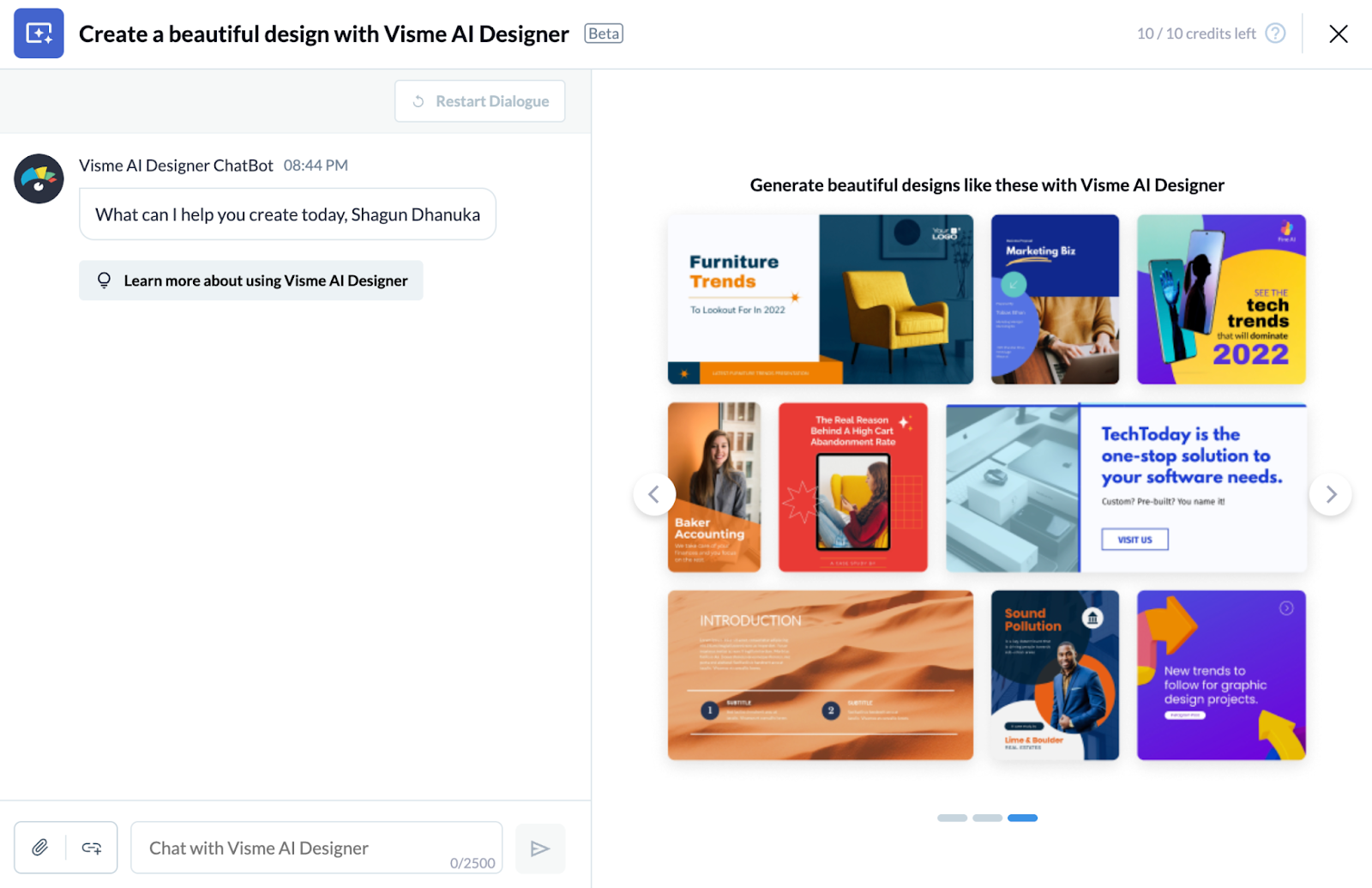Click the Beta label badge
The height and width of the screenshot is (888, 1372).
pyautogui.click(x=604, y=33)
